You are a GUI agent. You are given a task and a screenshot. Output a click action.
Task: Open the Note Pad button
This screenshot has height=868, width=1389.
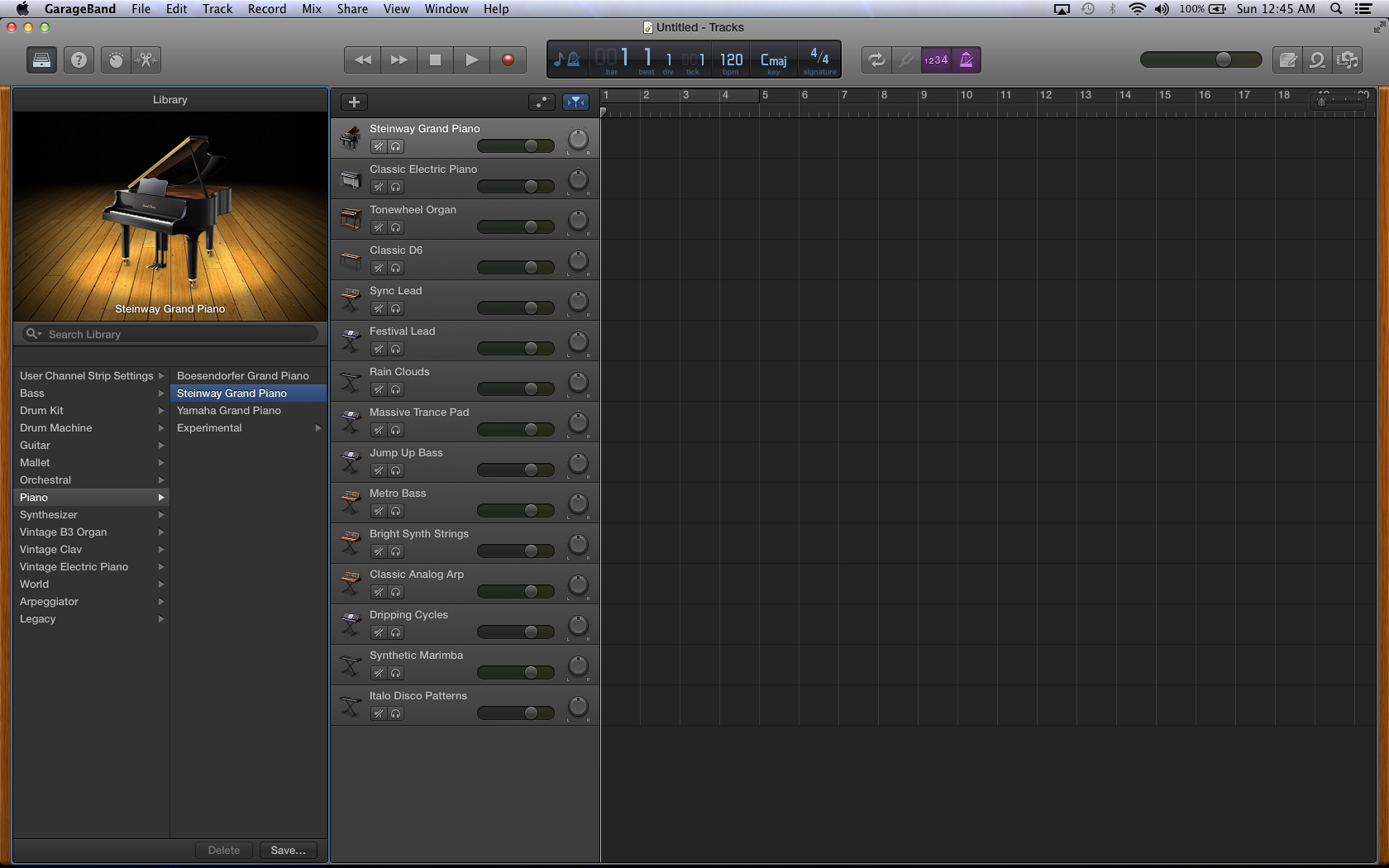(x=1287, y=60)
